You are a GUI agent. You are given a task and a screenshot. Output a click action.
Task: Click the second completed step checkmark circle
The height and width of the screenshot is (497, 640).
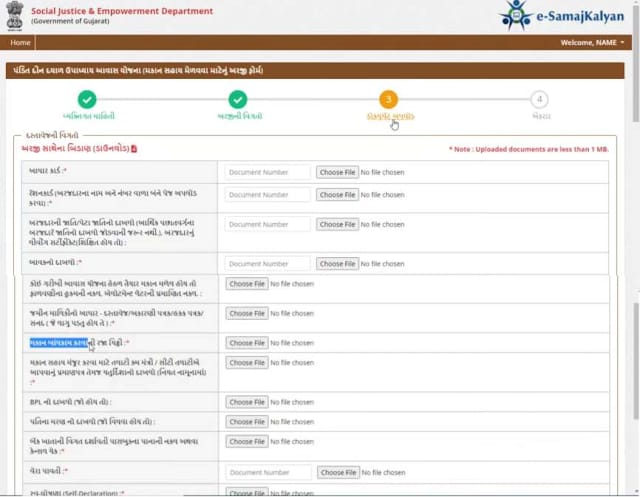[x=237, y=99]
